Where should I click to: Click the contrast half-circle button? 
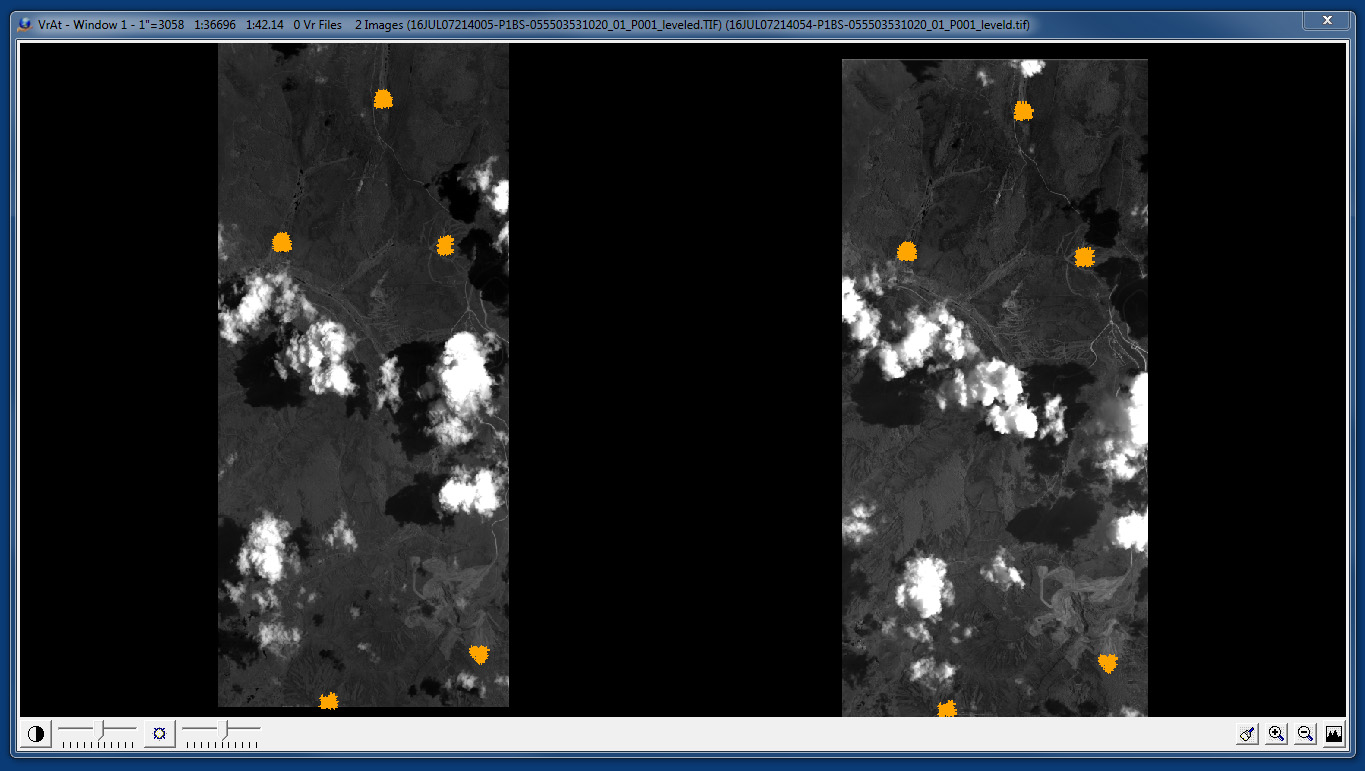coord(36,734)
